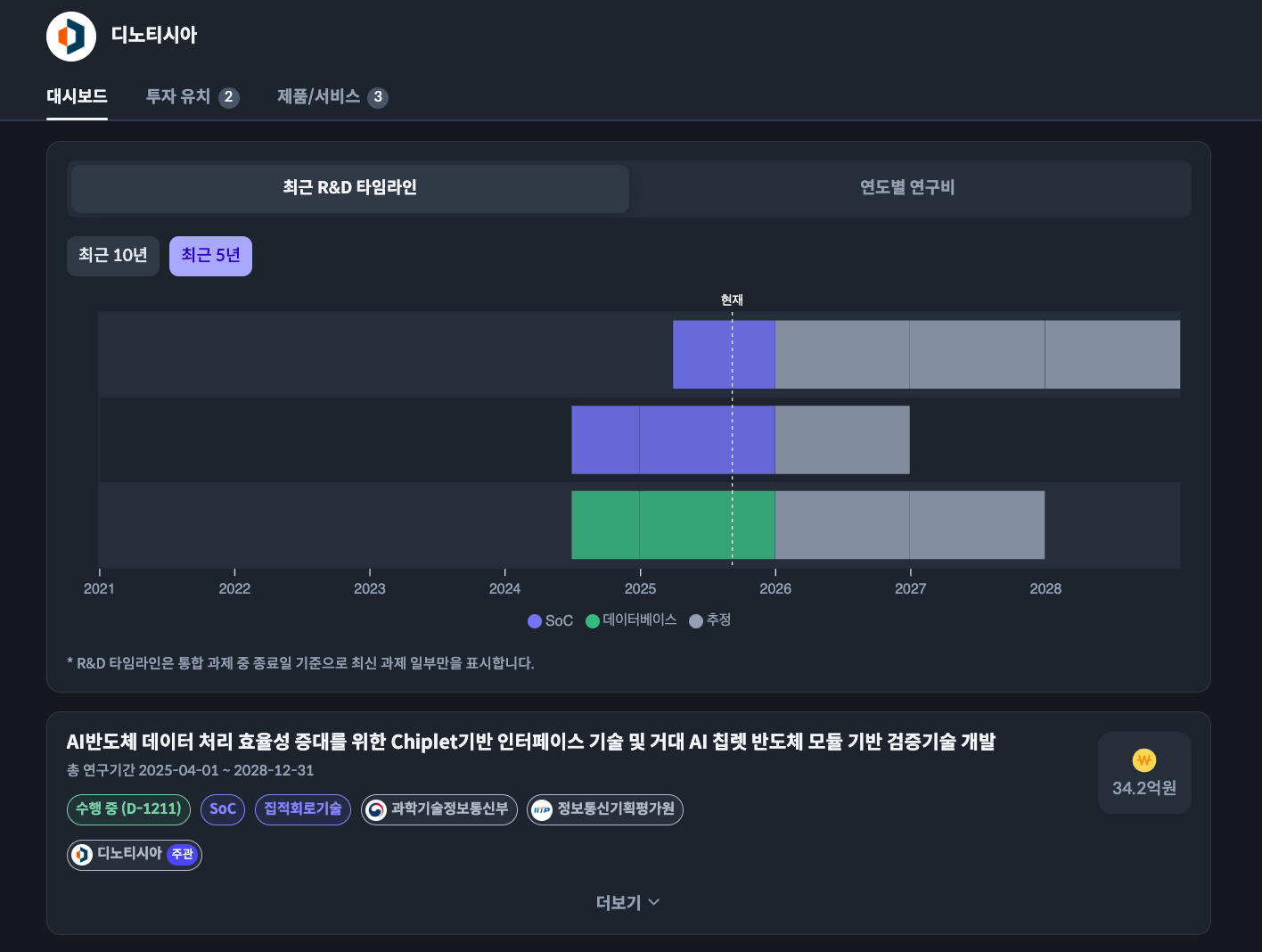Open the 제품/서비스 tab
The width and height of the screenshot is (1262, 952).
click(332, 96)
